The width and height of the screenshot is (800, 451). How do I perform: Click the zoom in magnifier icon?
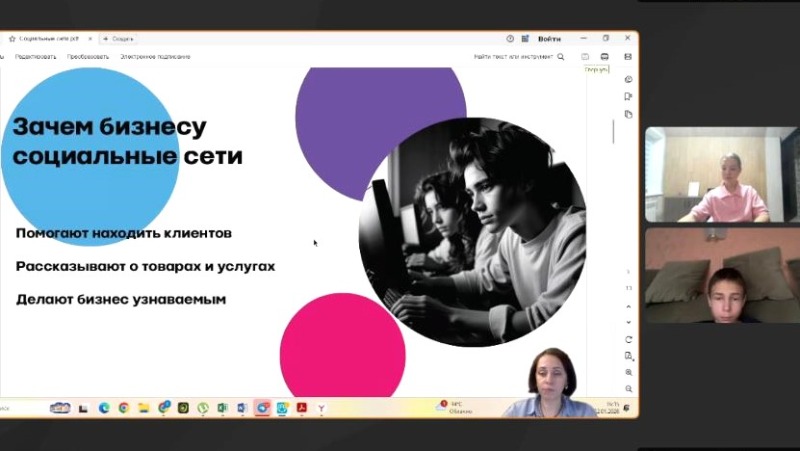[629, 372]
